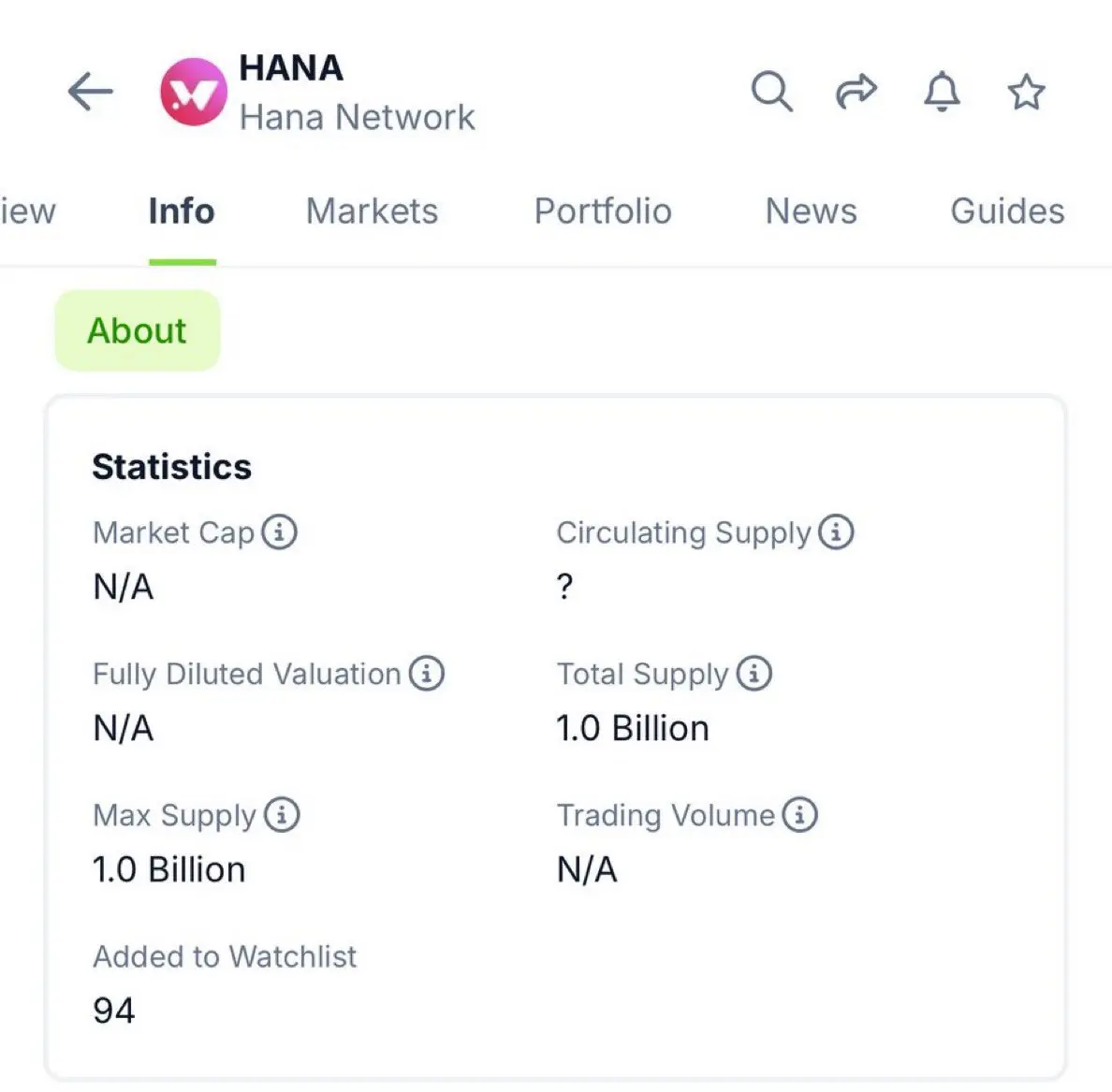Viewport: 1112px width, 1092px height.
Task: Show Market Cap info tooltip
Action: click(x=280, y=531)
